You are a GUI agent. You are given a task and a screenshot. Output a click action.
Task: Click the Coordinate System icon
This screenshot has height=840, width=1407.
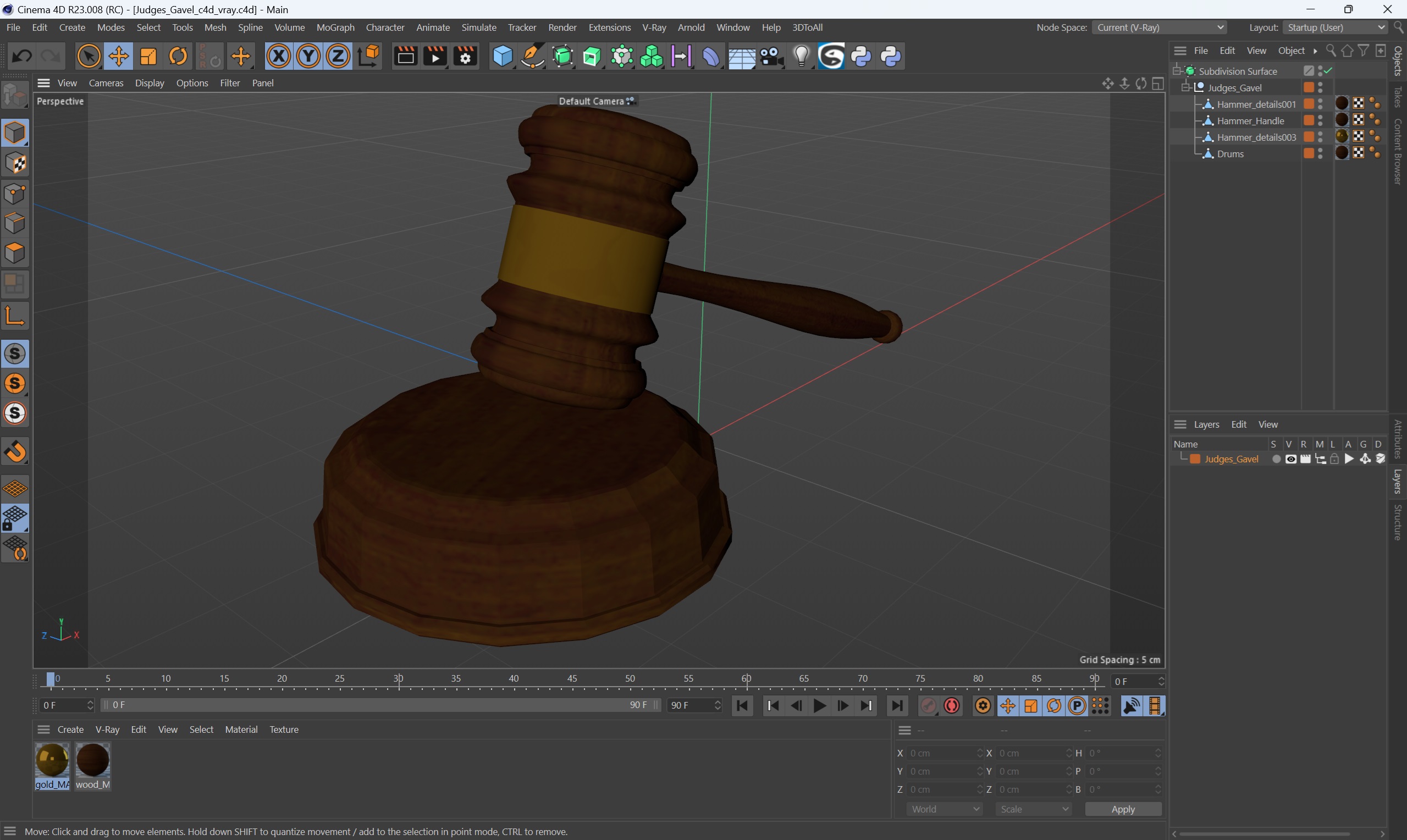[369, 56]
